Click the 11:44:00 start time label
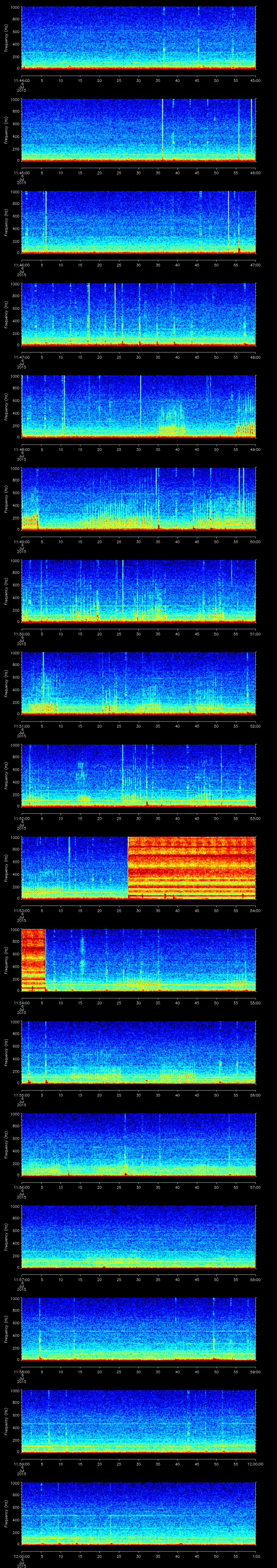 point(22,80)
